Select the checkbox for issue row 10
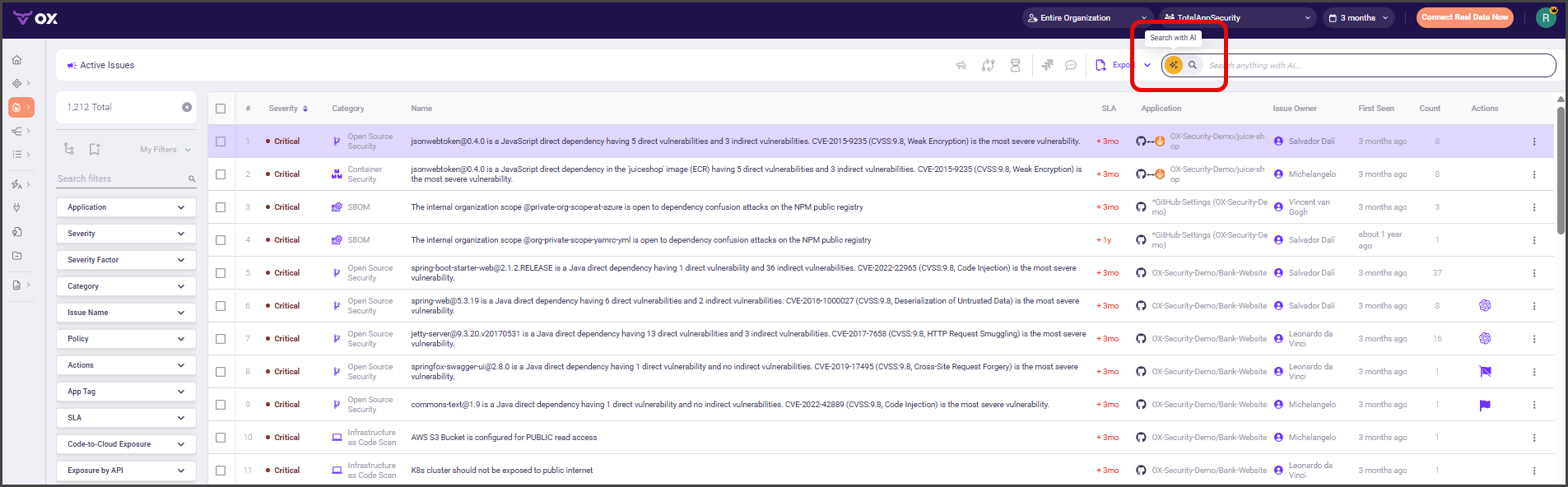Image resolution: width=1568 pixels, height=487 pixels. pyautogui.click(x=221, y=438)
